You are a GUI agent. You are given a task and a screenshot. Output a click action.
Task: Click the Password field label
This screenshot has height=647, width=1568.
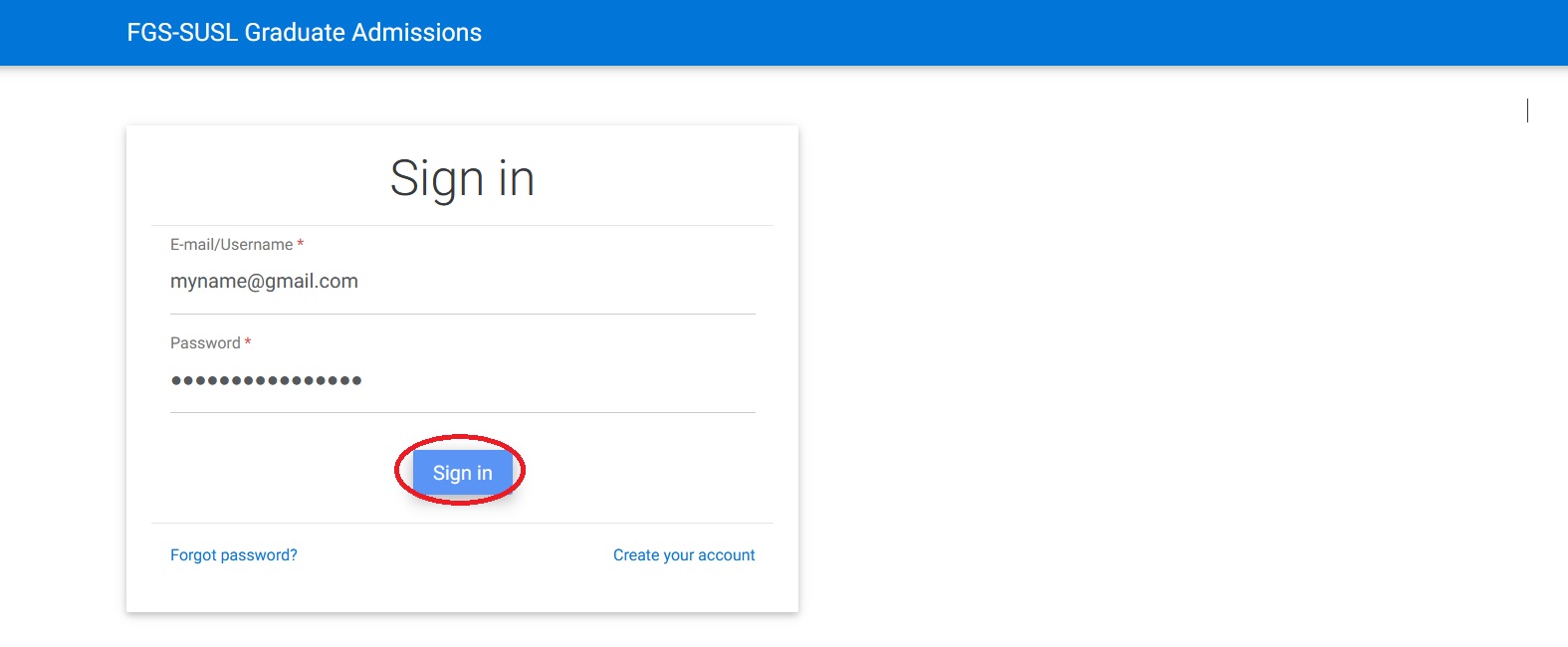205,343
